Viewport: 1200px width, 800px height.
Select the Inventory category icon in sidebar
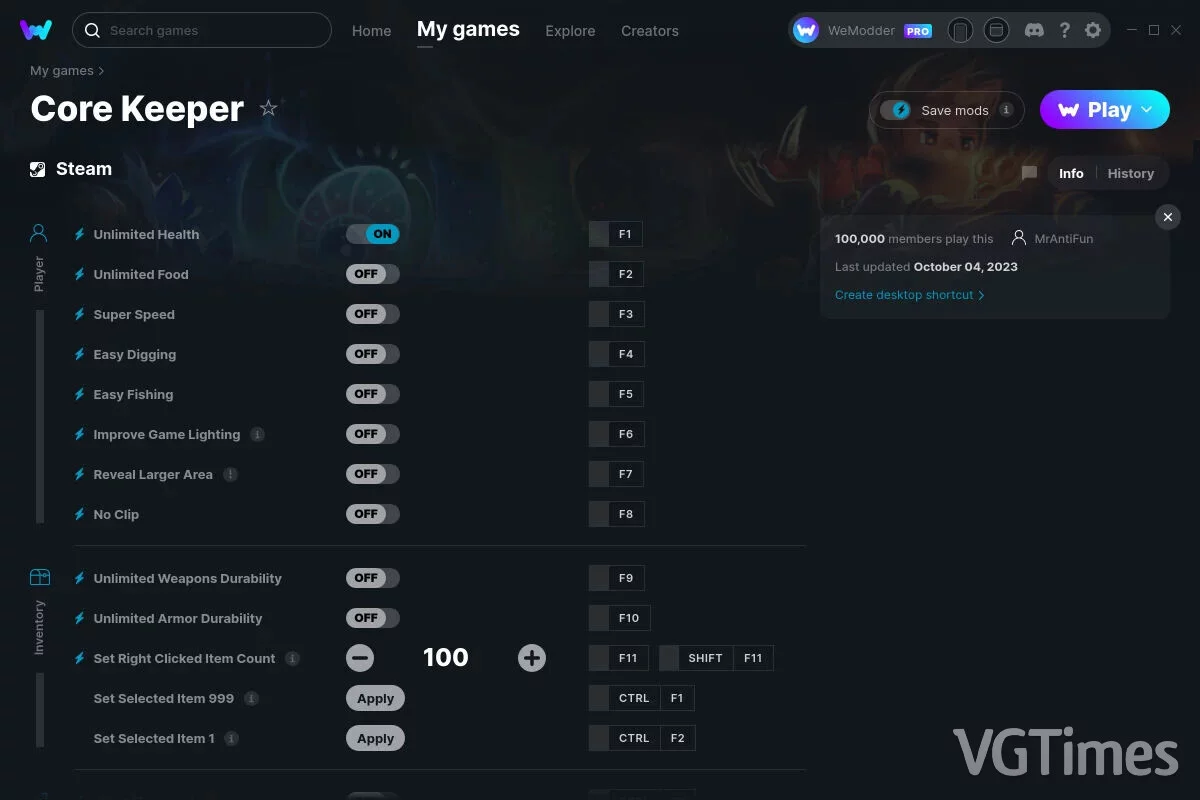(x=40, y=577)
